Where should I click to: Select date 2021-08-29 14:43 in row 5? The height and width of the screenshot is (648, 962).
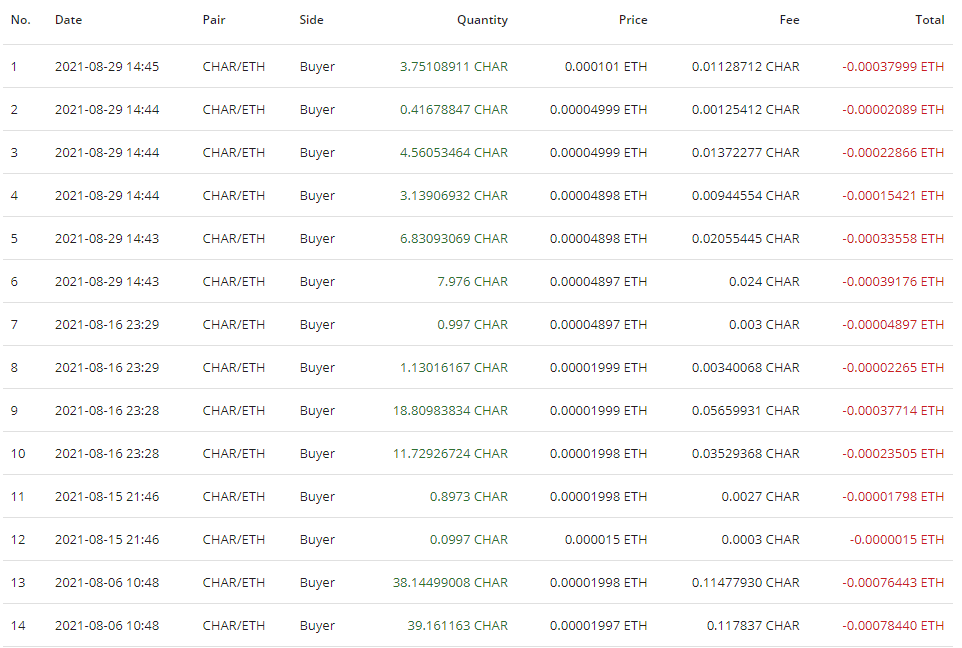point(107,238)
